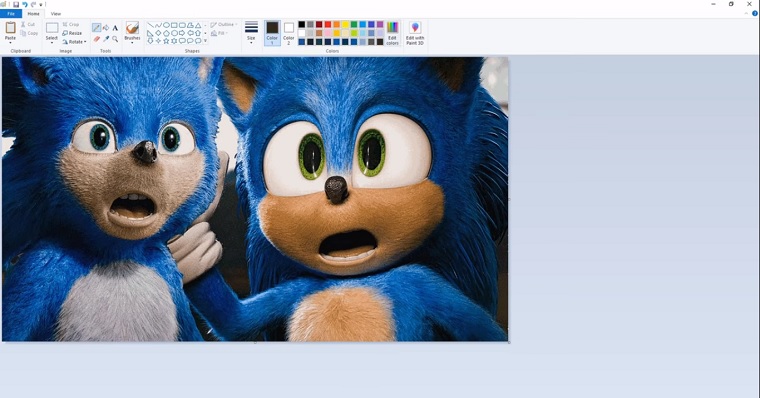Select the Eraser tool

96,38
